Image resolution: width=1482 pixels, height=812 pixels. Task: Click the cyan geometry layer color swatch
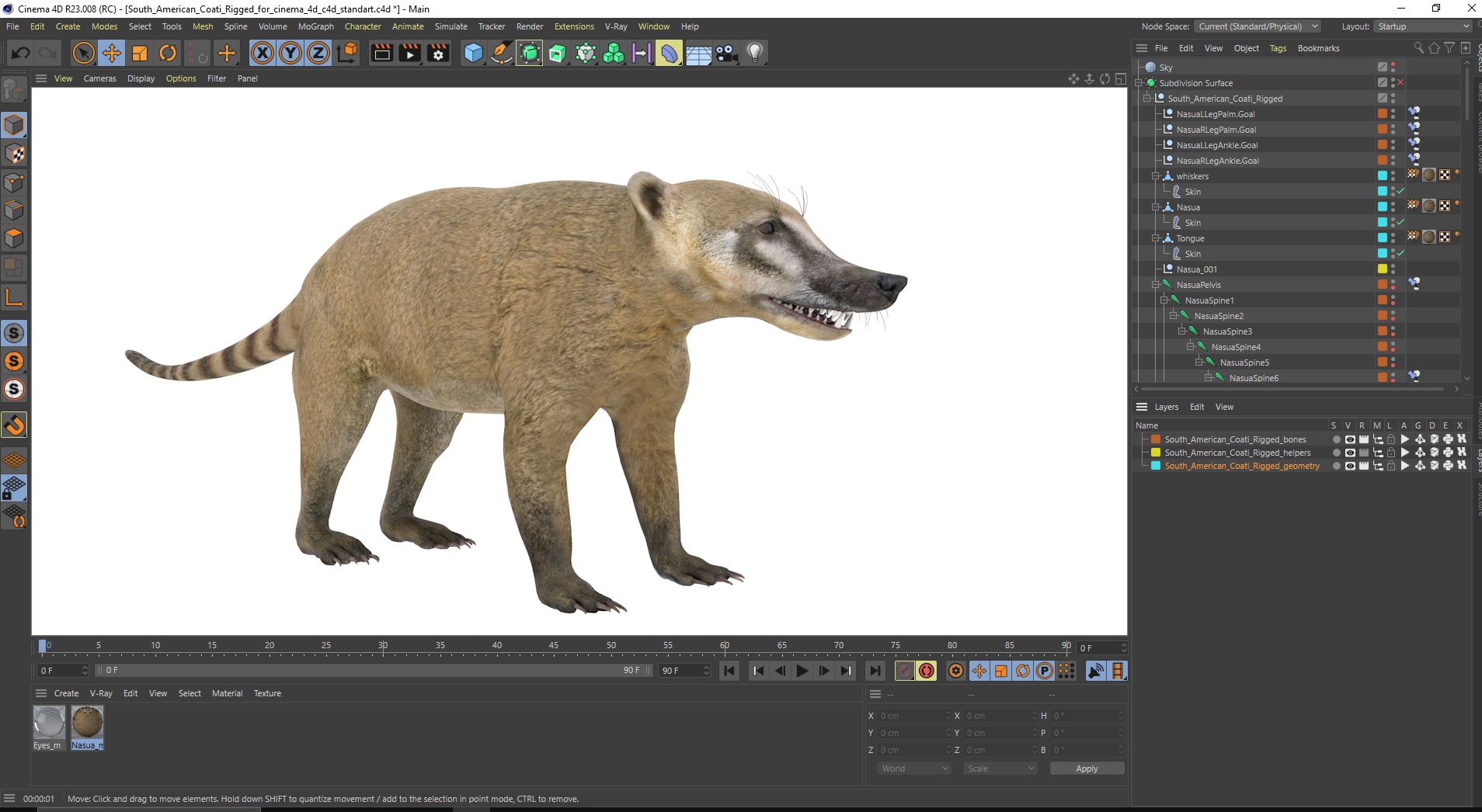click(1156, 466)
